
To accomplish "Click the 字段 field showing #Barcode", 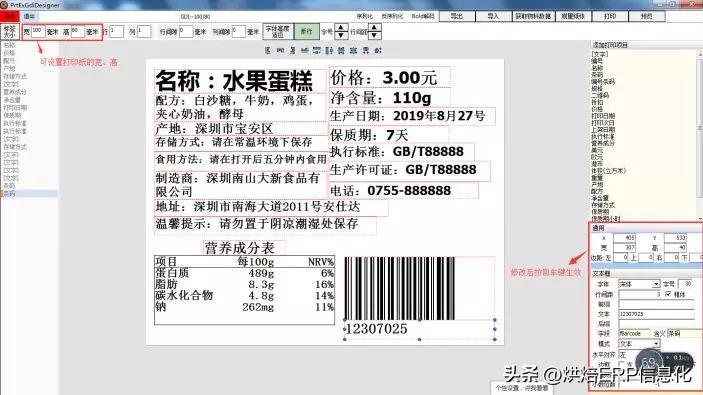I will [x=634, y=334].
